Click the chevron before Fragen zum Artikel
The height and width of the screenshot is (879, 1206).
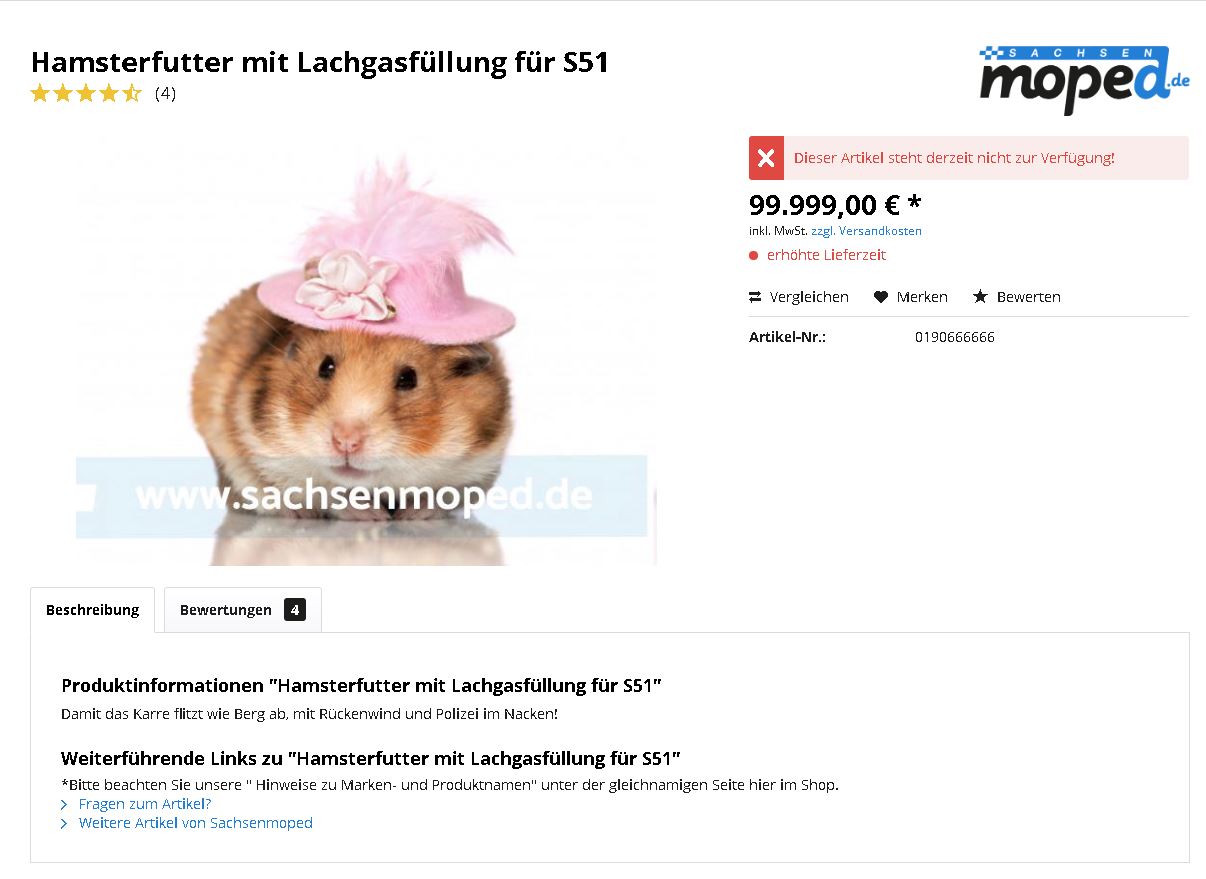(x=65, y=804)
